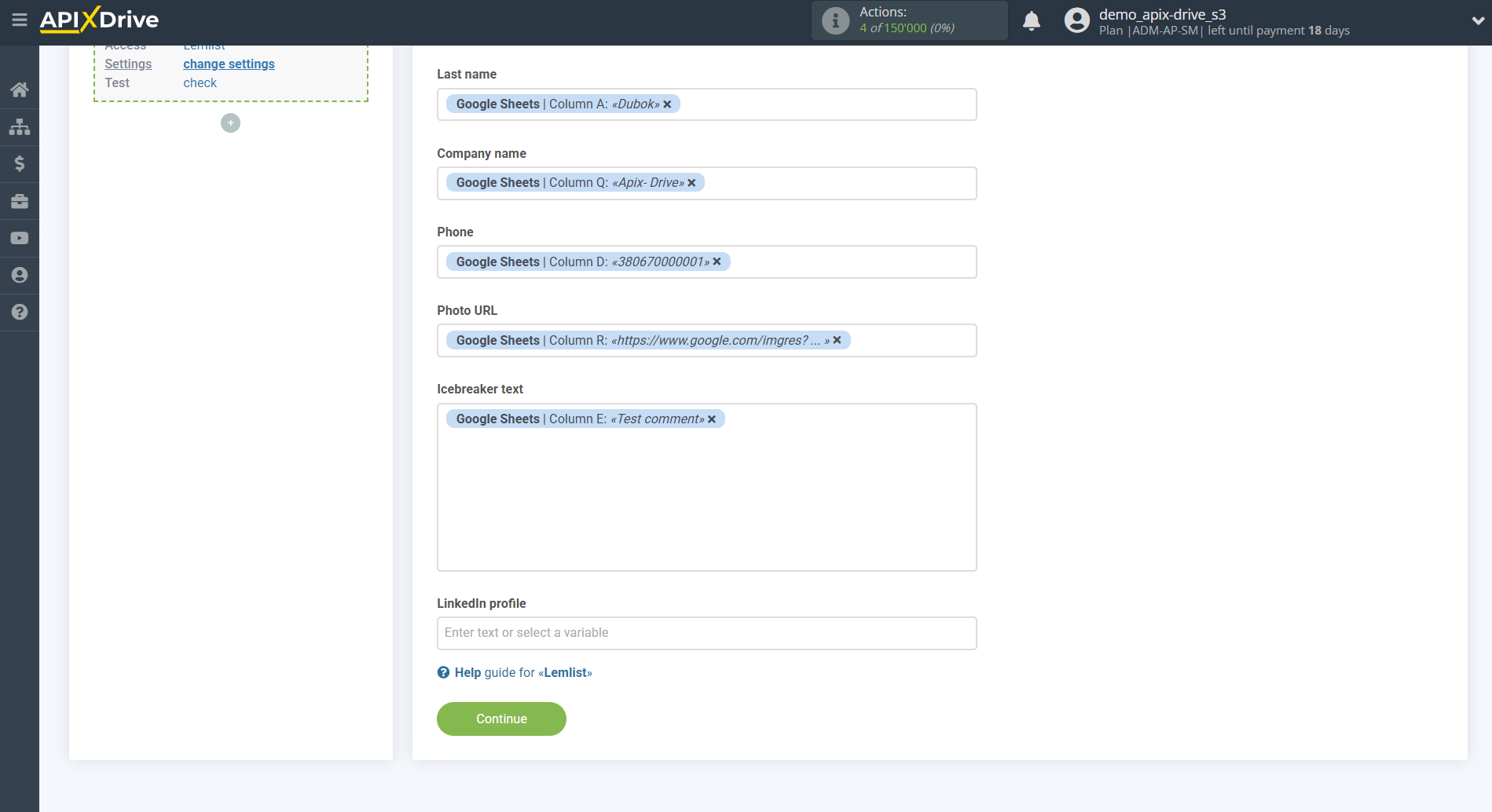Image resolution: width=1492 pixels, height=812 pixels.
Task: Click the help guide question icon
Action: pyautogui.click(x=443, y=672)
